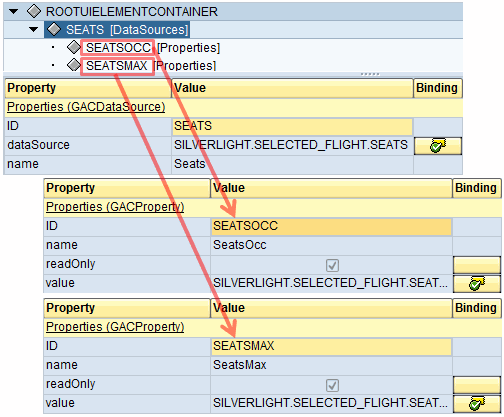504x417 pixels.
Task: Open the first Properties (GACProperty) link
Action: coord(115,207)
